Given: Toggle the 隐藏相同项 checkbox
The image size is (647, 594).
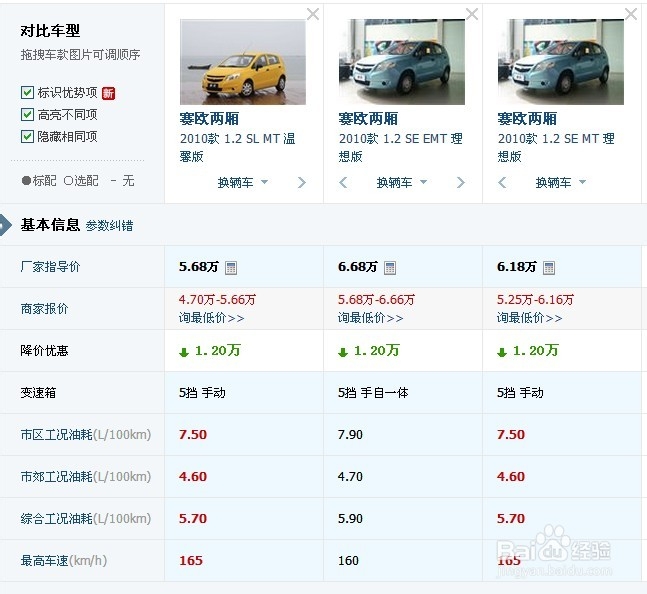Looking at the screenshot, I should tap(27, 136).
